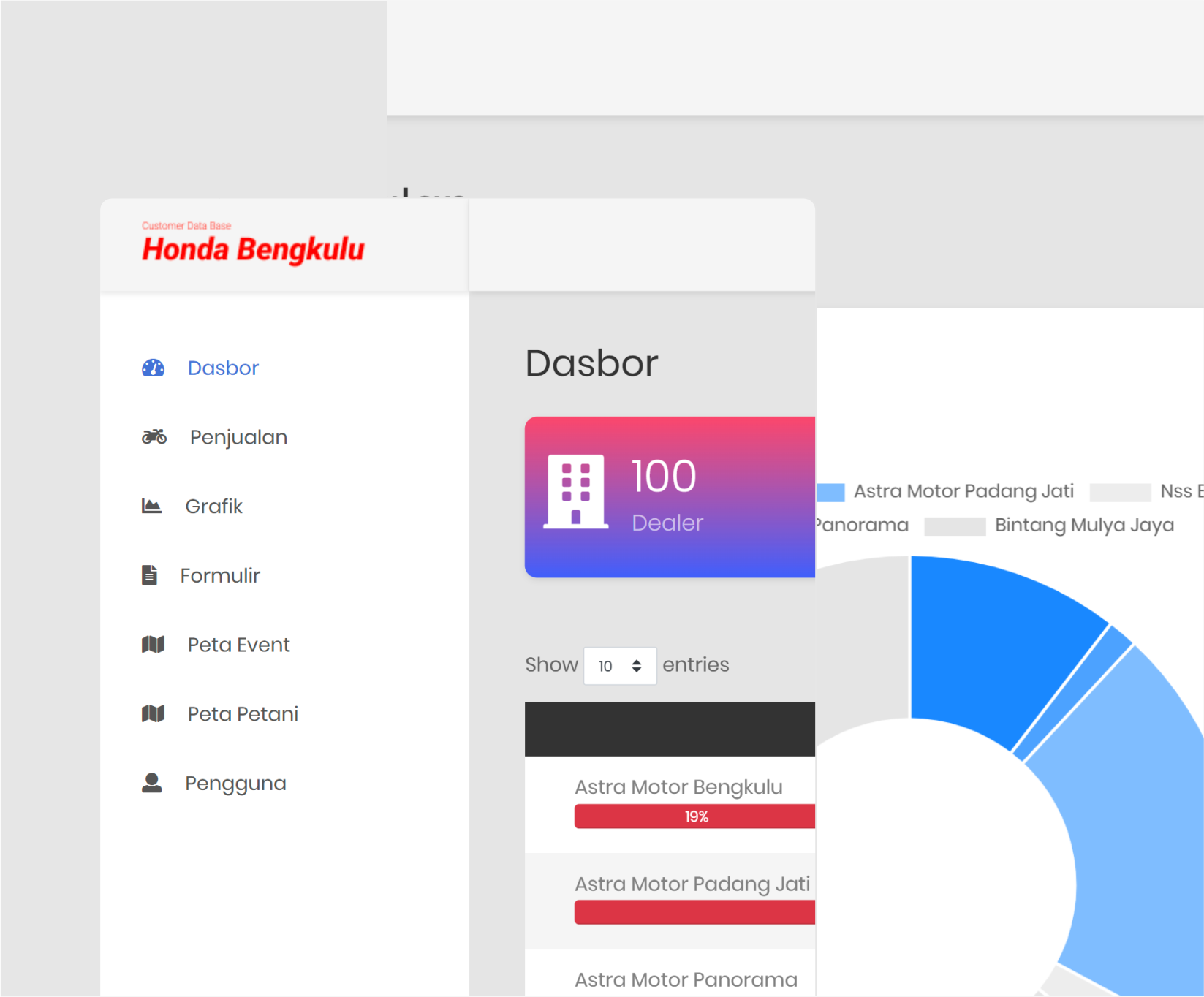Toggle Bintang Mulya Jaya legend swatch
This screenshot has height=997, width=1204.
pyautogui.click(x=955, y=526)
